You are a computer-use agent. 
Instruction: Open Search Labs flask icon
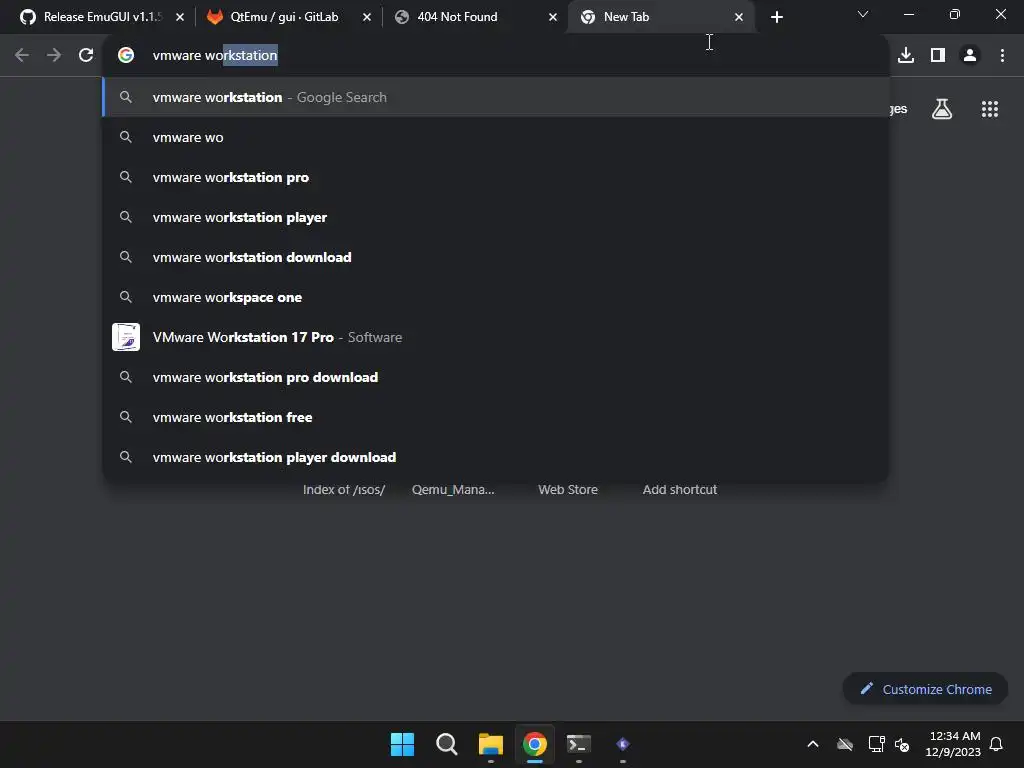pyautogui.click(x=942, y=109)
